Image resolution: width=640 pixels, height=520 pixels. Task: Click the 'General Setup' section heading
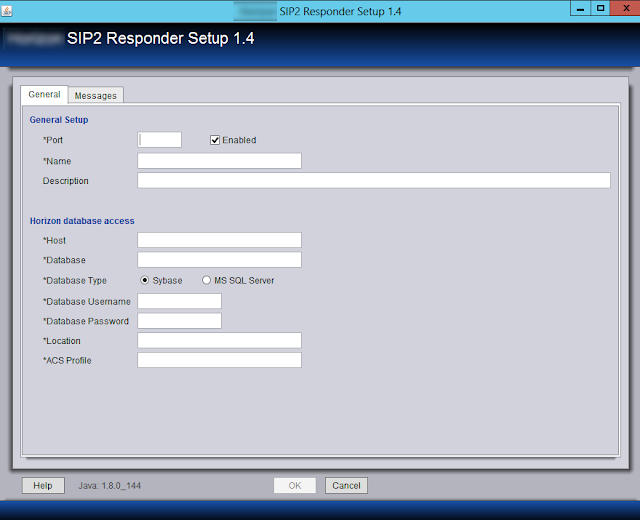pos(59,120)
